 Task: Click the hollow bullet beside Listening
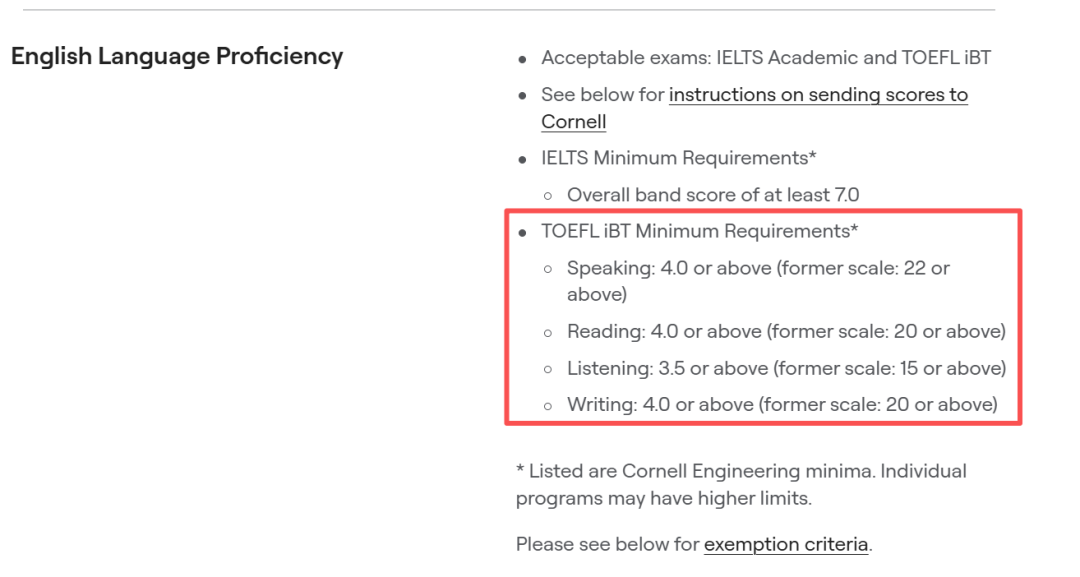pos(547,369)
